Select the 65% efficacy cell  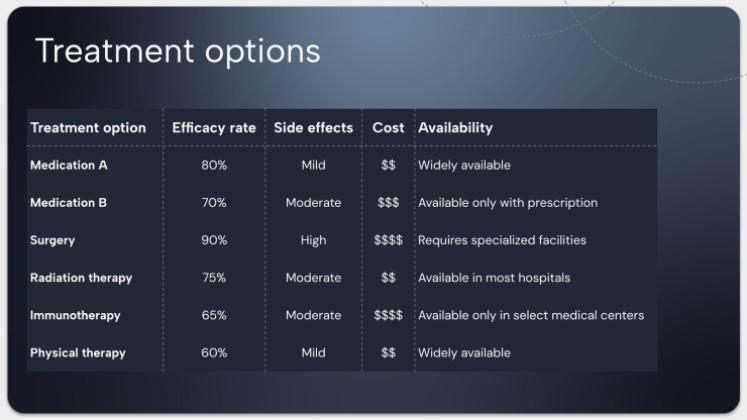point(214,315)
